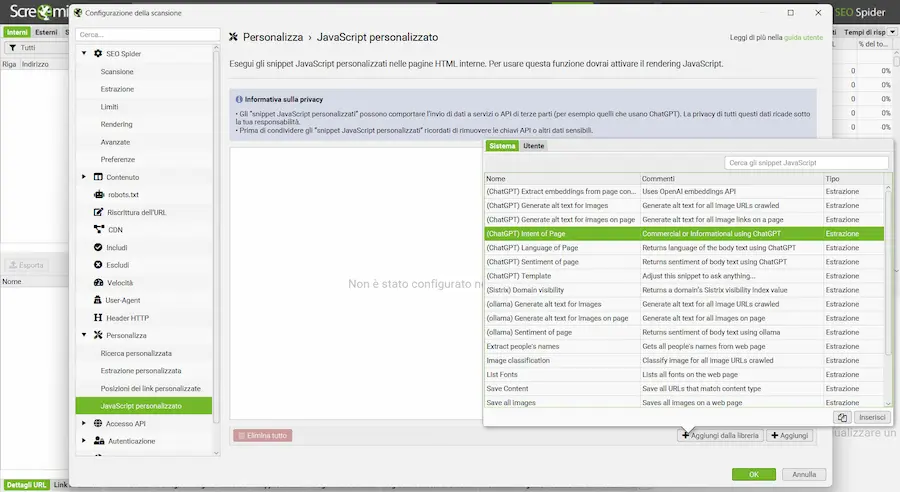Click the Riscrittura dell'URL edit icon
This screenshot has height=492, width=900.
click(x=98, y=212)
